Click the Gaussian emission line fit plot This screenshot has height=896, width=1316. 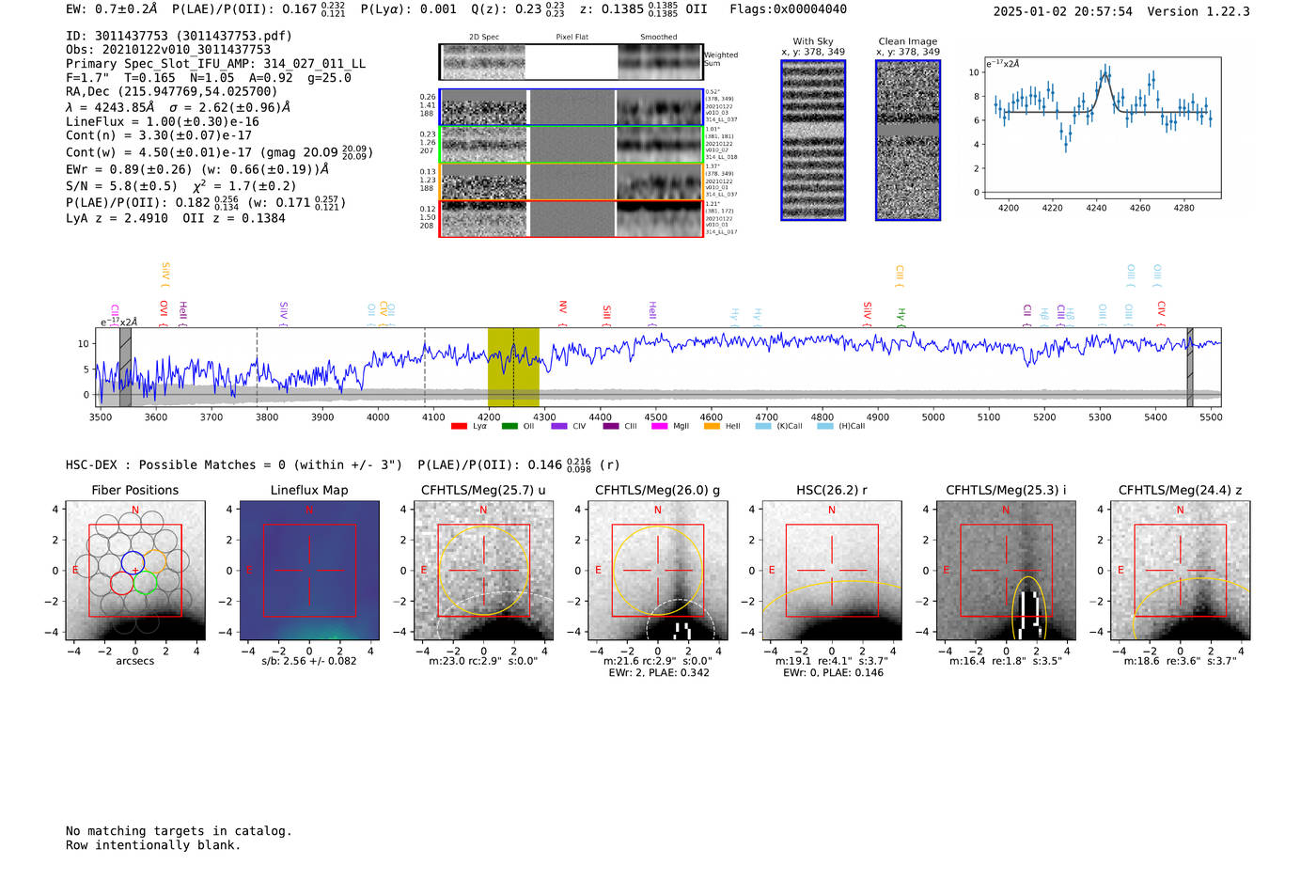pos(1103,129)
